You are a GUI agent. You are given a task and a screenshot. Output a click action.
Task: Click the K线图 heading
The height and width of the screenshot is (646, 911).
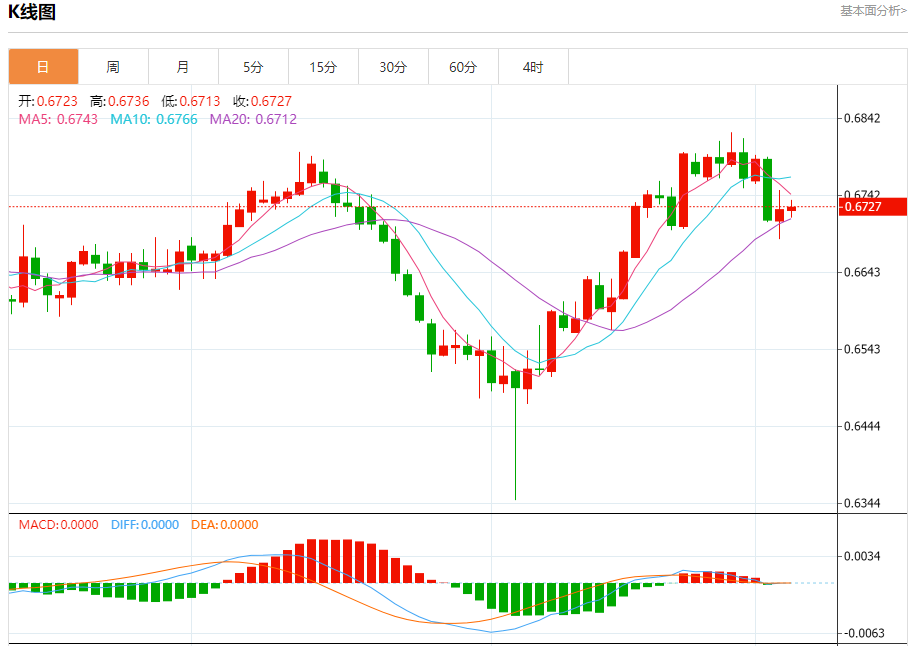tap(32, 12)
